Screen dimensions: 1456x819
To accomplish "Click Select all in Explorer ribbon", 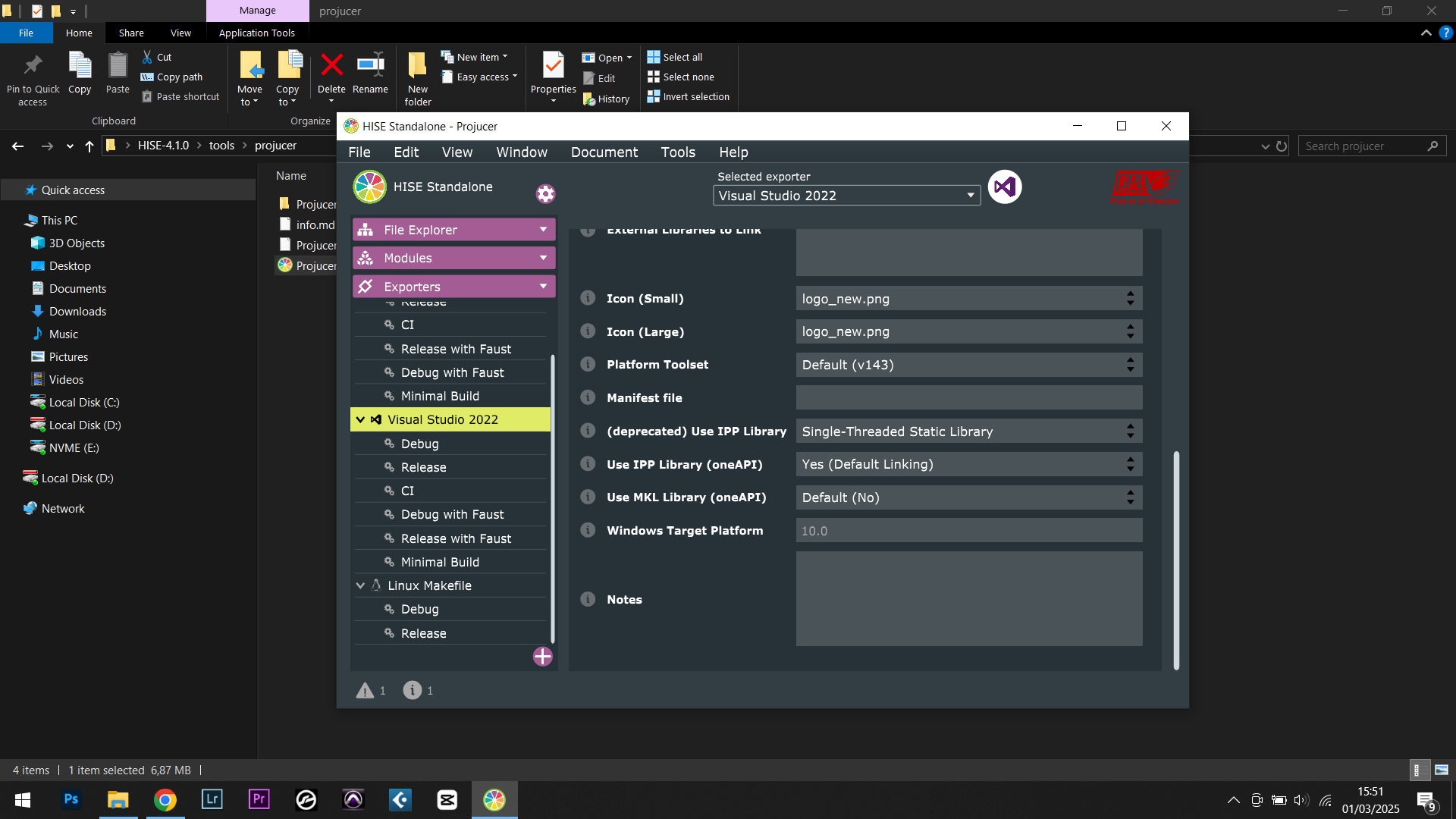I will (675, 57).
